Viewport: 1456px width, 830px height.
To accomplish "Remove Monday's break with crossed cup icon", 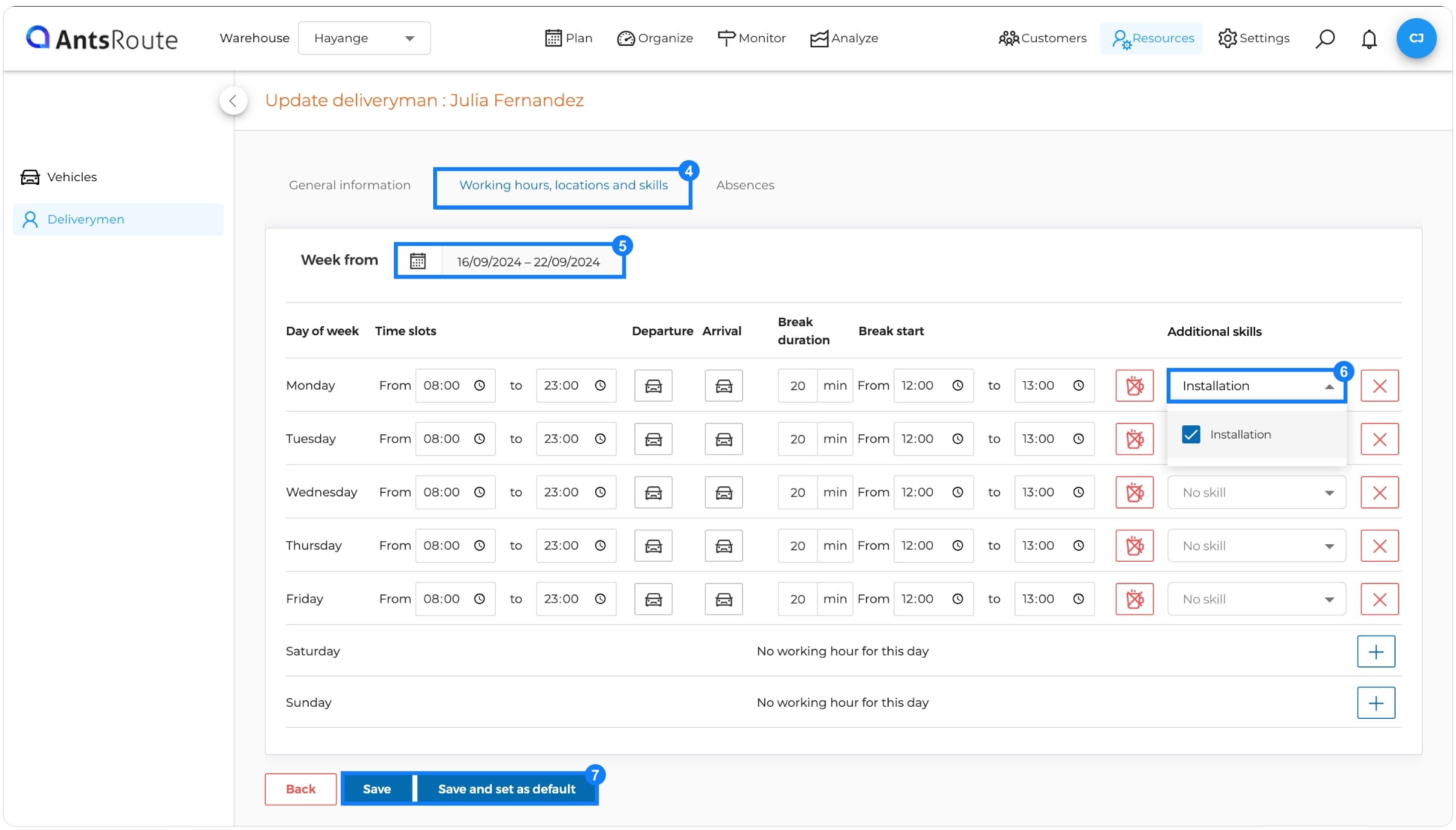I will [1135, 385].
